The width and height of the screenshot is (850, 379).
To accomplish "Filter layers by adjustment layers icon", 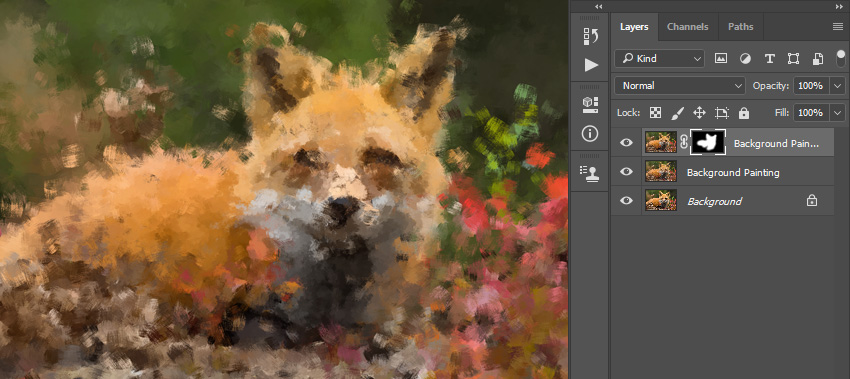I will point(745,59).
